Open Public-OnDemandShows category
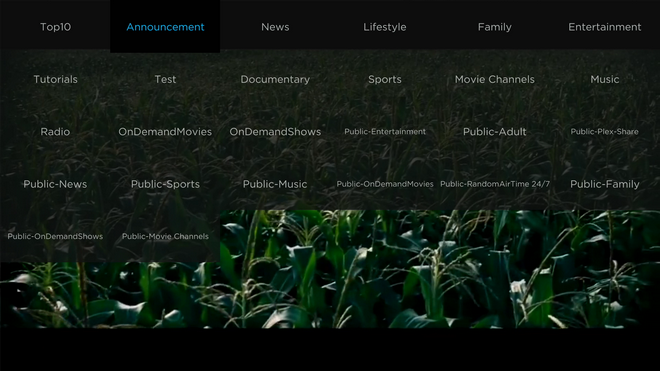This screenshot has width=660, height=371. (x=55, y=236)
